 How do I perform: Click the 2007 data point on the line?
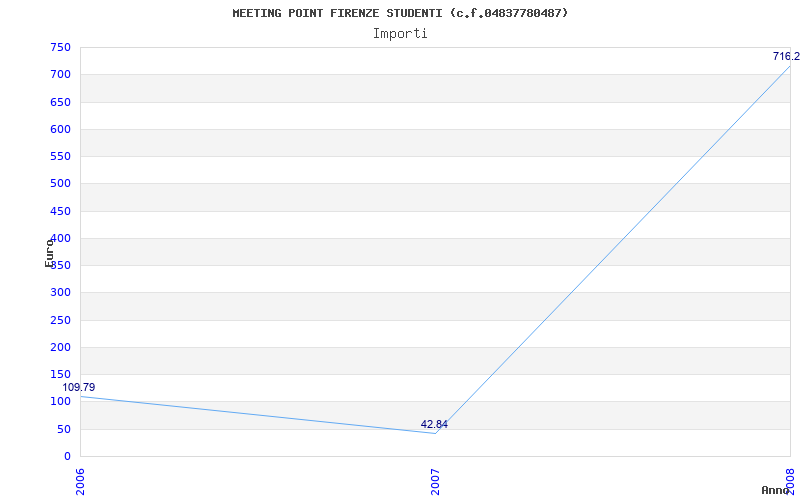[x=435, y=433]
